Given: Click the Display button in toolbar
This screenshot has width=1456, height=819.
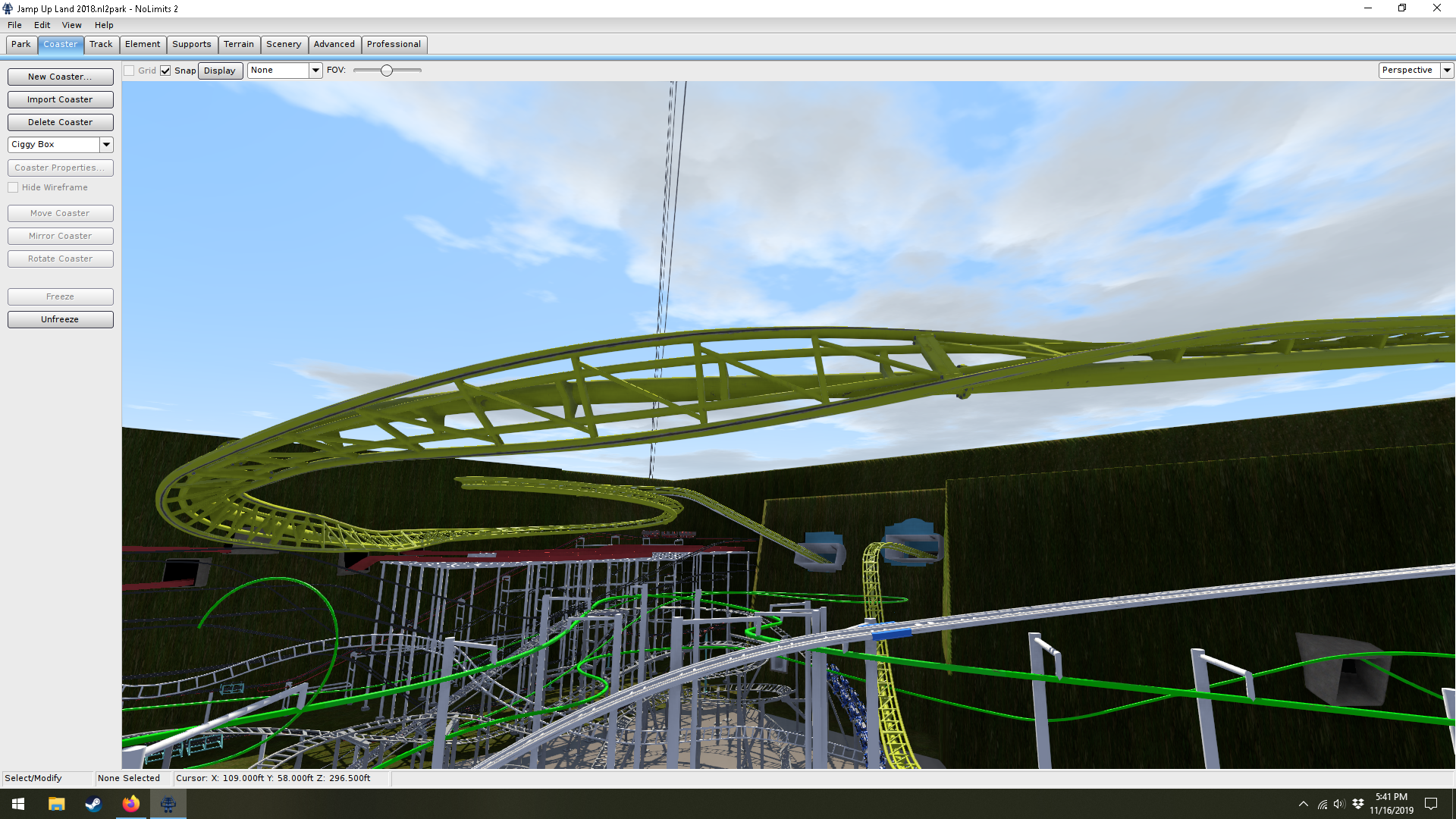Looking at the screenshot, I should pos(220,71).
